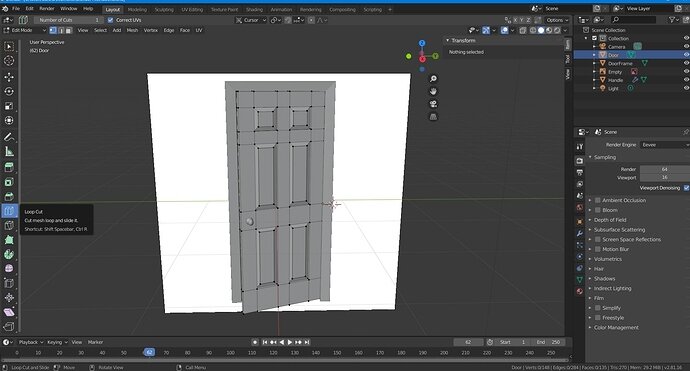Activate the Move tool
This screenshot has width=690, height=371.
coord(9,77)
